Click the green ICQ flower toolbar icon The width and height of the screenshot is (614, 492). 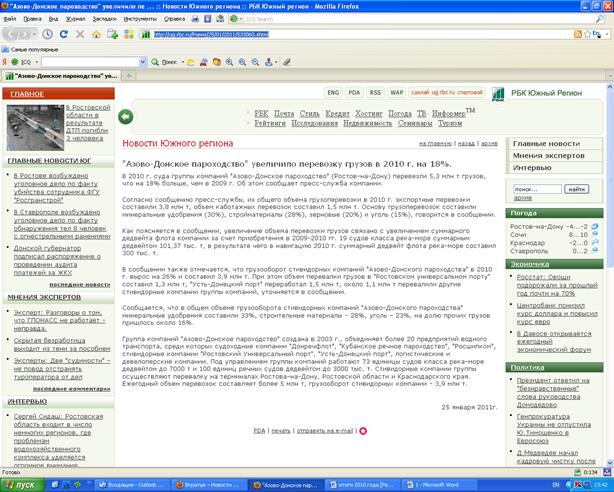(14, 62)
